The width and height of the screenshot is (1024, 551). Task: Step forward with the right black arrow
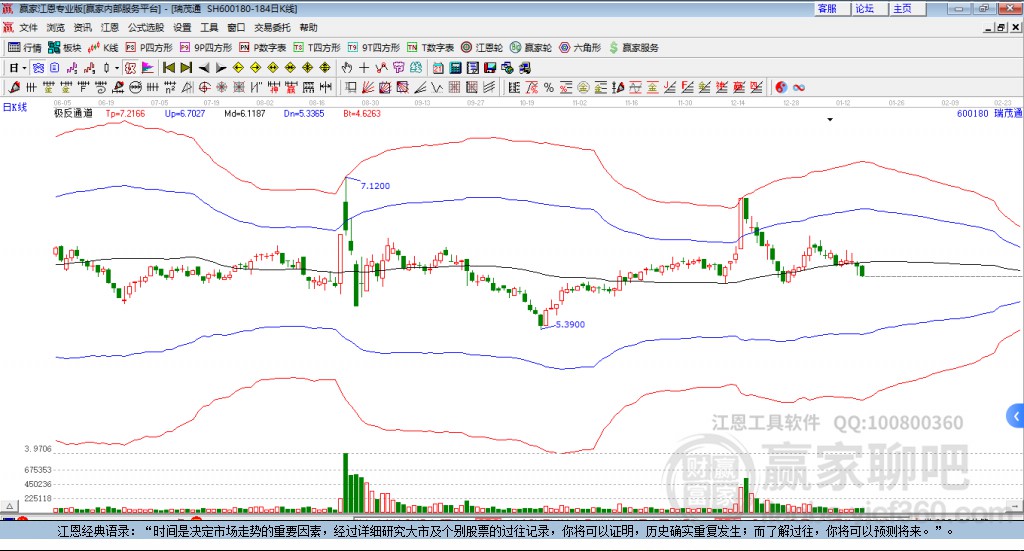tap(221, 68)
